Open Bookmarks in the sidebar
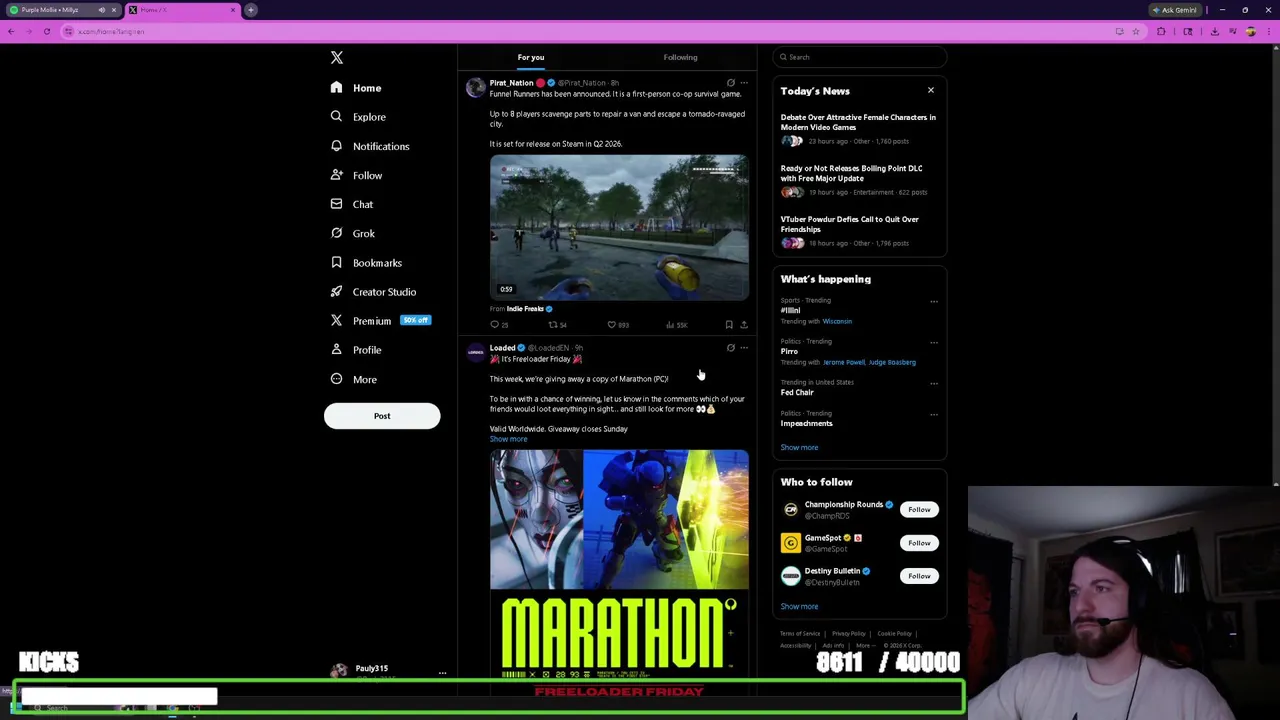Image resolution: width=1280 pixels, height=720 pixels. [366, 263]
